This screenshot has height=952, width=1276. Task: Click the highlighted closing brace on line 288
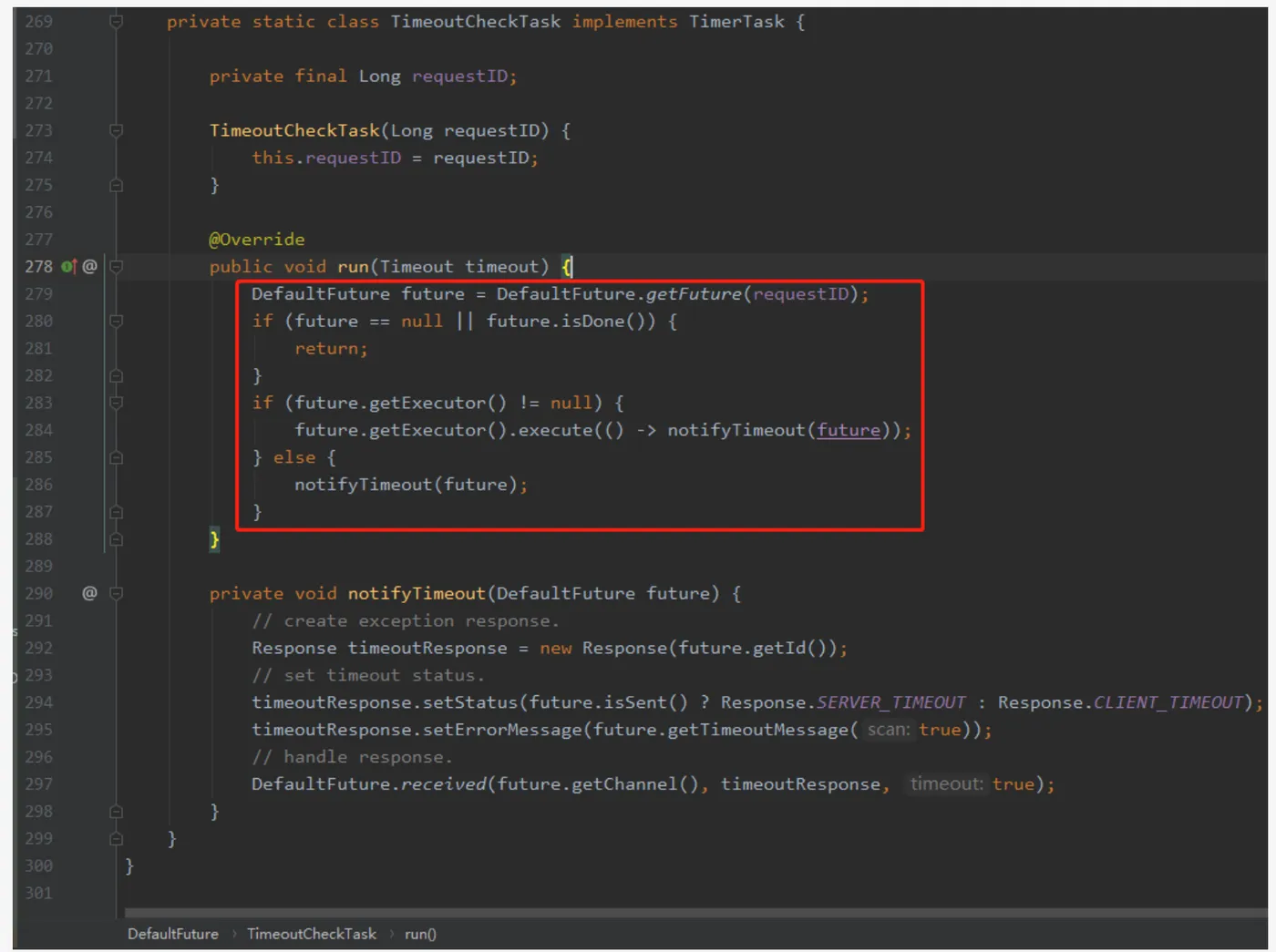(x=214, y=539)
